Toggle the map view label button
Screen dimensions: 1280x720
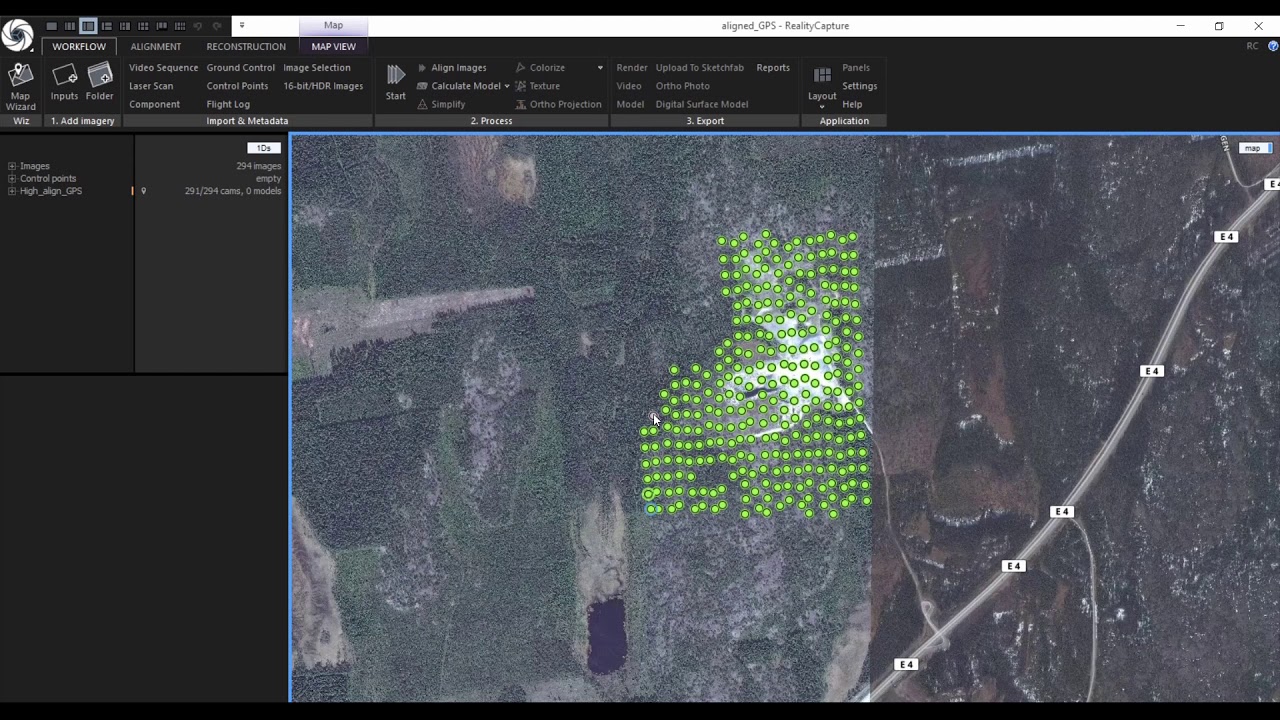coord(1252,148)
